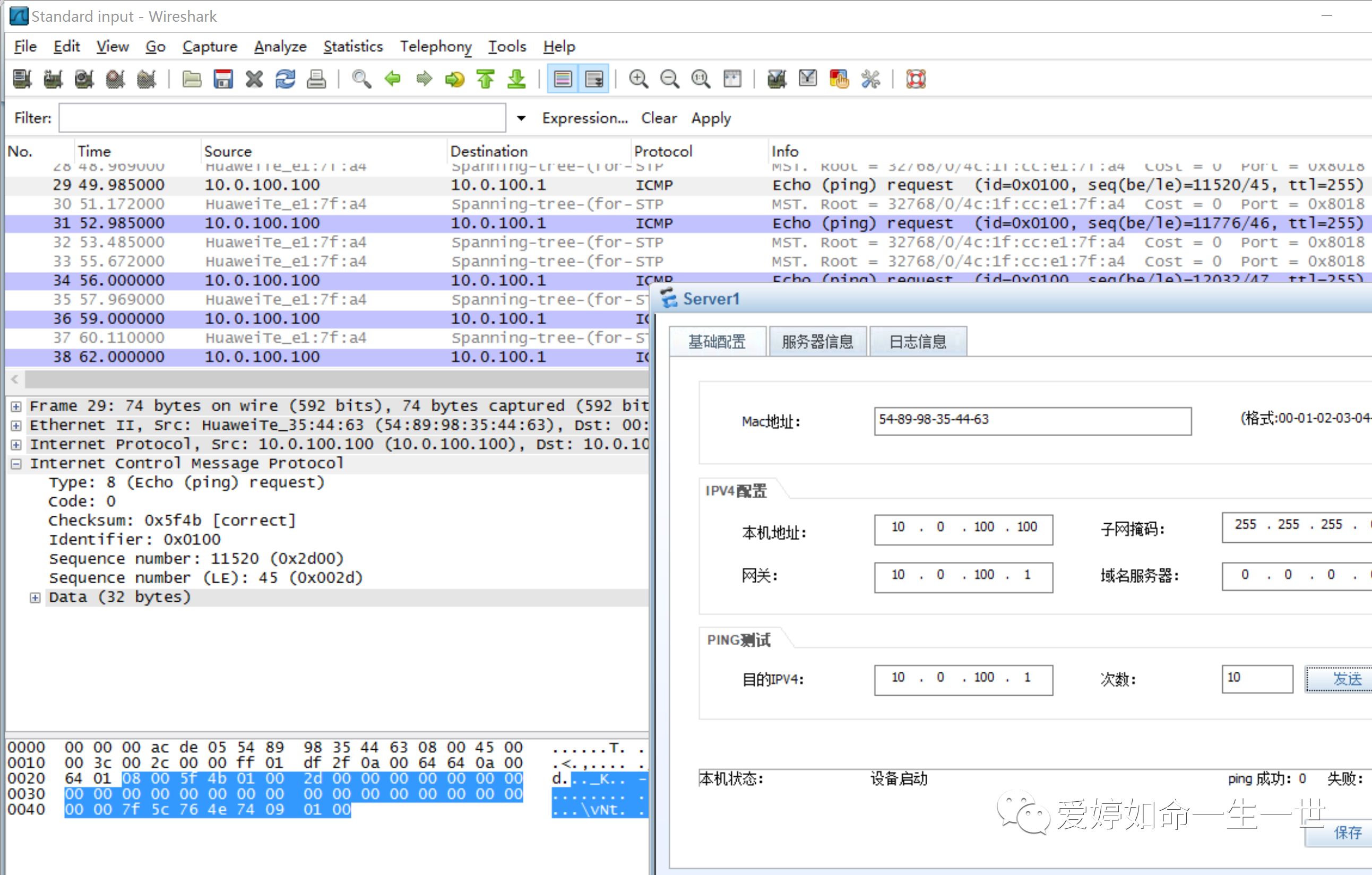Click the Expression... button

(x=584, y=118)
